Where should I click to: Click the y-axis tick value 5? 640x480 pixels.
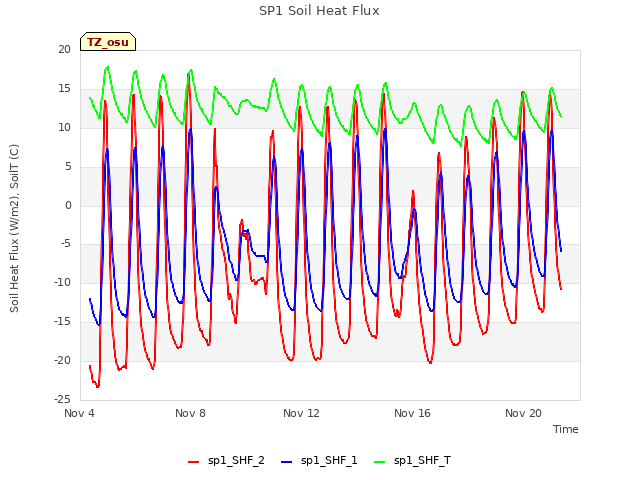pyautogui.click(x=68, y=167)
